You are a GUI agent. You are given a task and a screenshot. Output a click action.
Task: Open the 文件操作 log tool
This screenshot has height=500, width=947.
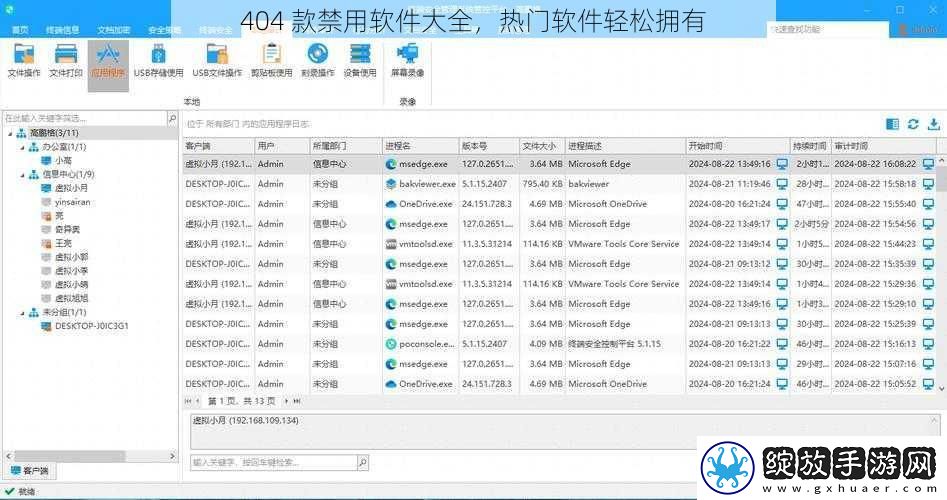click(24, 61)
